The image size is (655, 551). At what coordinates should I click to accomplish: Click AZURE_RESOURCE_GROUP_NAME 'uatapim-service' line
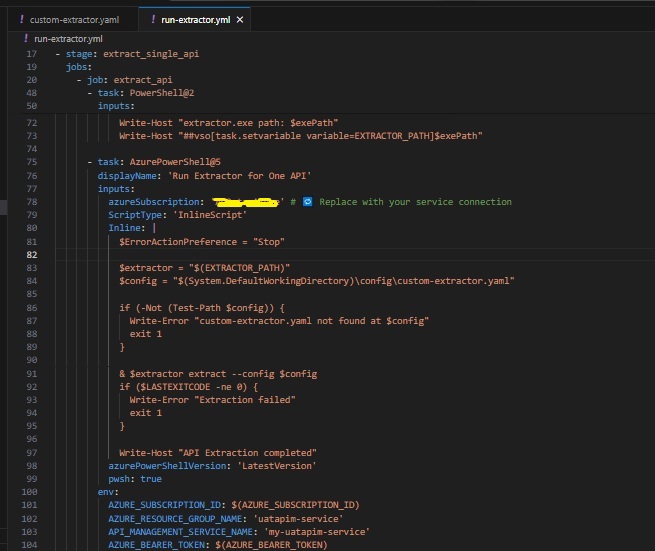[226, 519]
